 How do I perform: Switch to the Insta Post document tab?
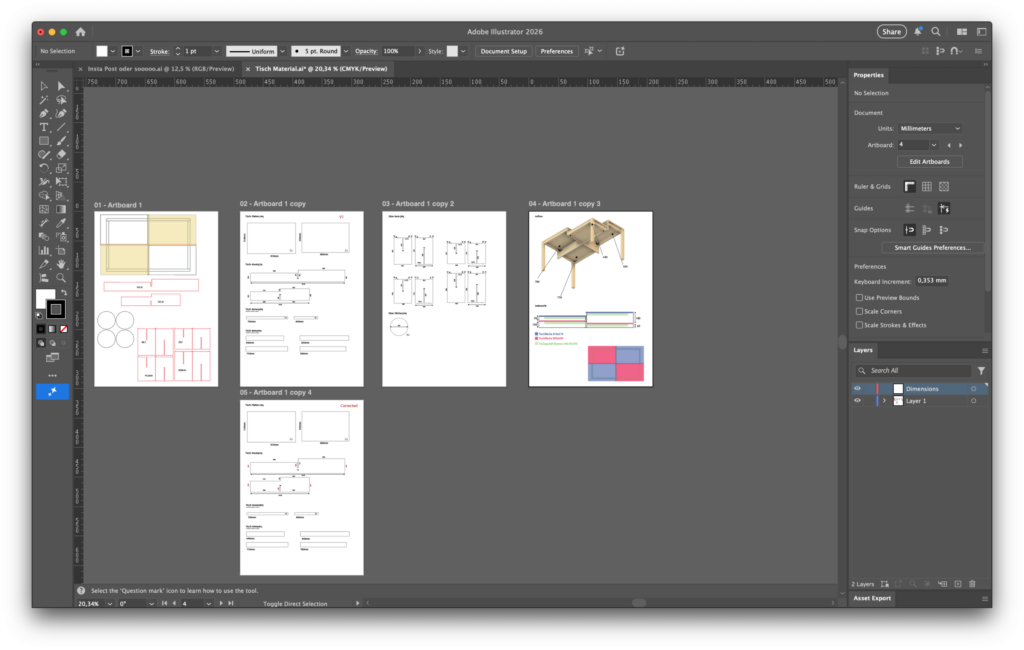click(160, 68)
